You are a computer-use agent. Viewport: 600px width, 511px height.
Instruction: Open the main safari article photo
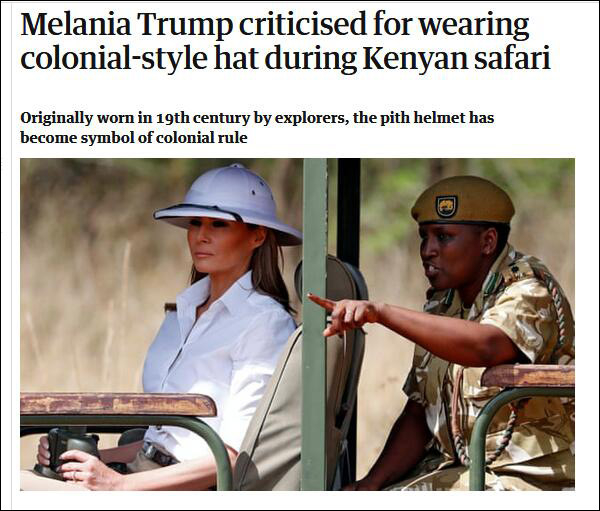click(297, 324)
